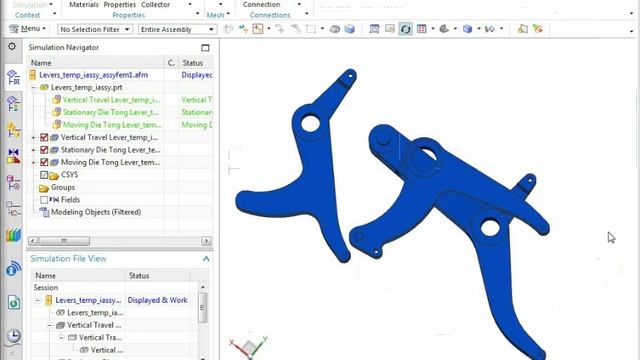The width and height of the screenshot is (640, 360).
Task: Uncheck Stationary Die Tong Lever FEM checkbox
Action: [44, 150]
